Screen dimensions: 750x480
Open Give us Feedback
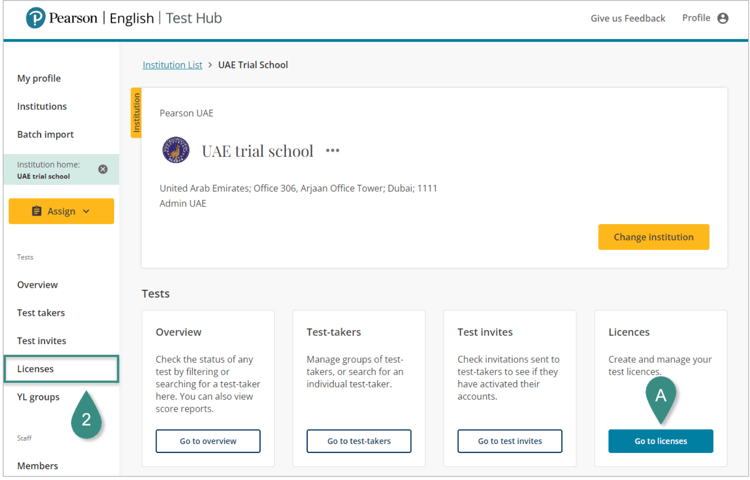click(627, 18)
